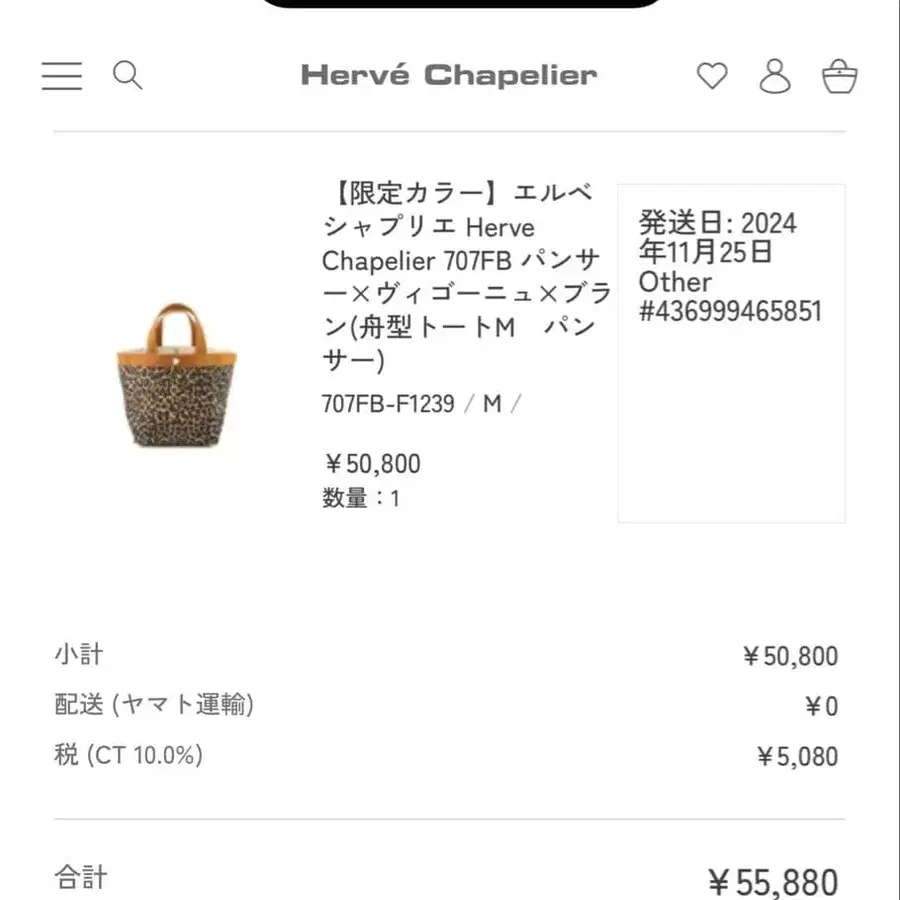Screen dimensions: 900x900
Task: Click the order number #436999465851
Action: pos(729,312)
